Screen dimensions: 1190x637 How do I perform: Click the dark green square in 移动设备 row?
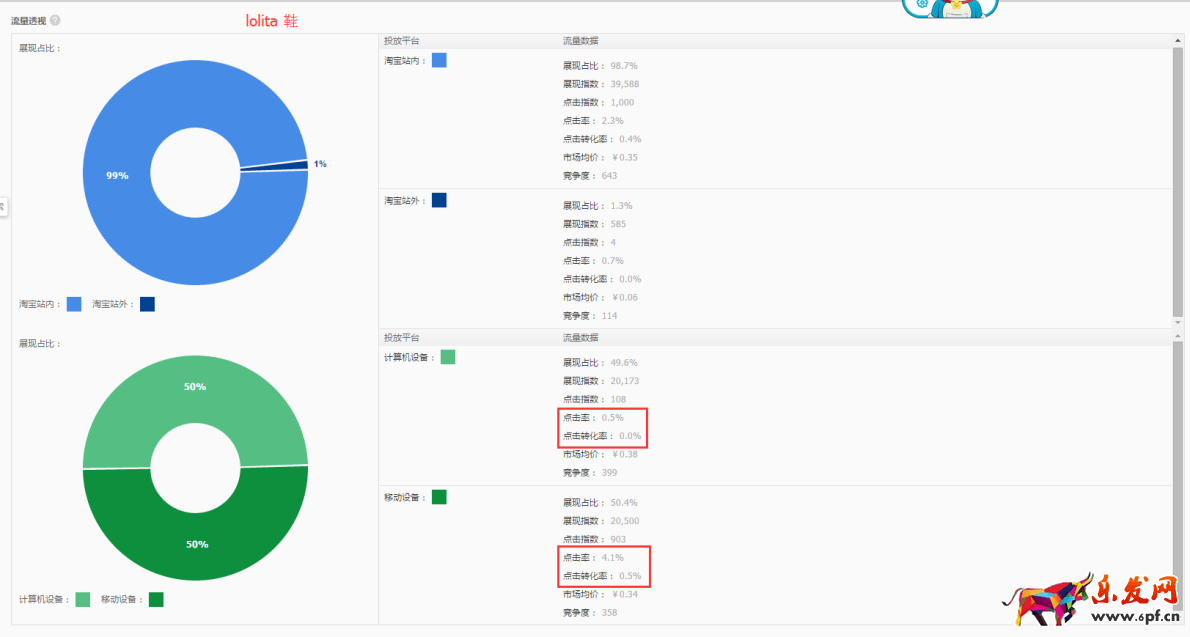439,497
